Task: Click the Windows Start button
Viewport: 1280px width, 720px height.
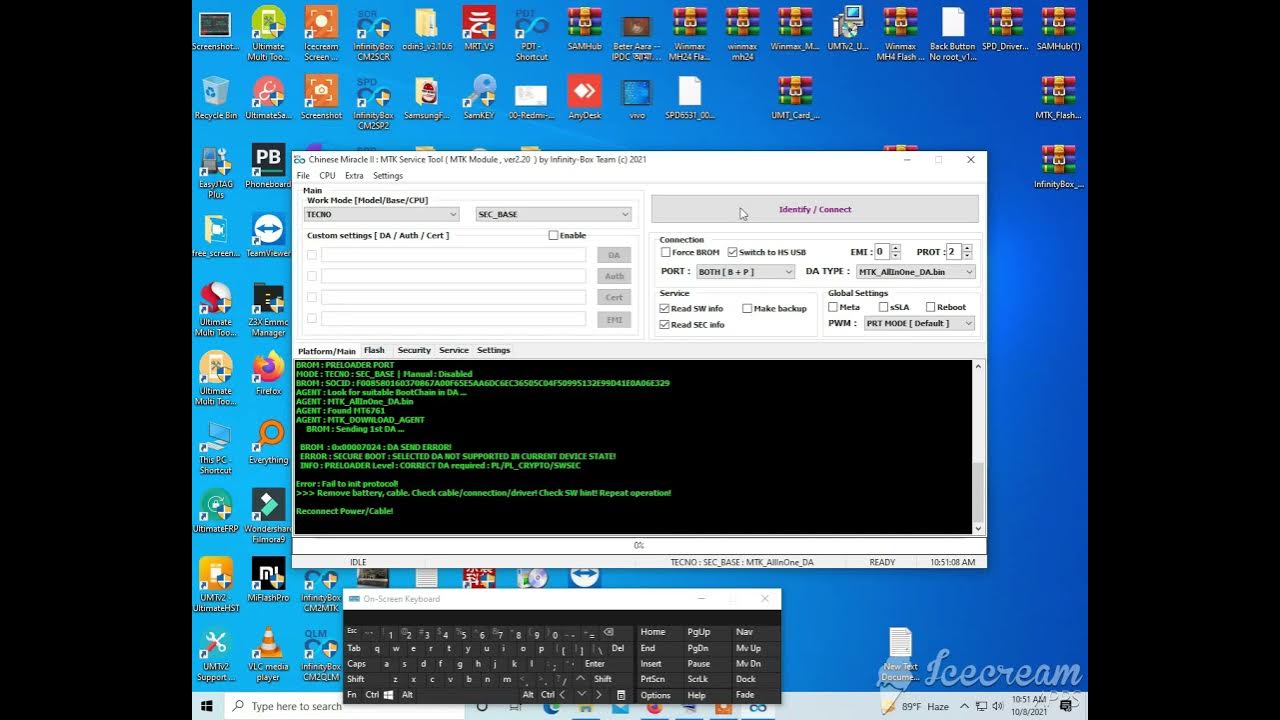Action: point(207,706)
